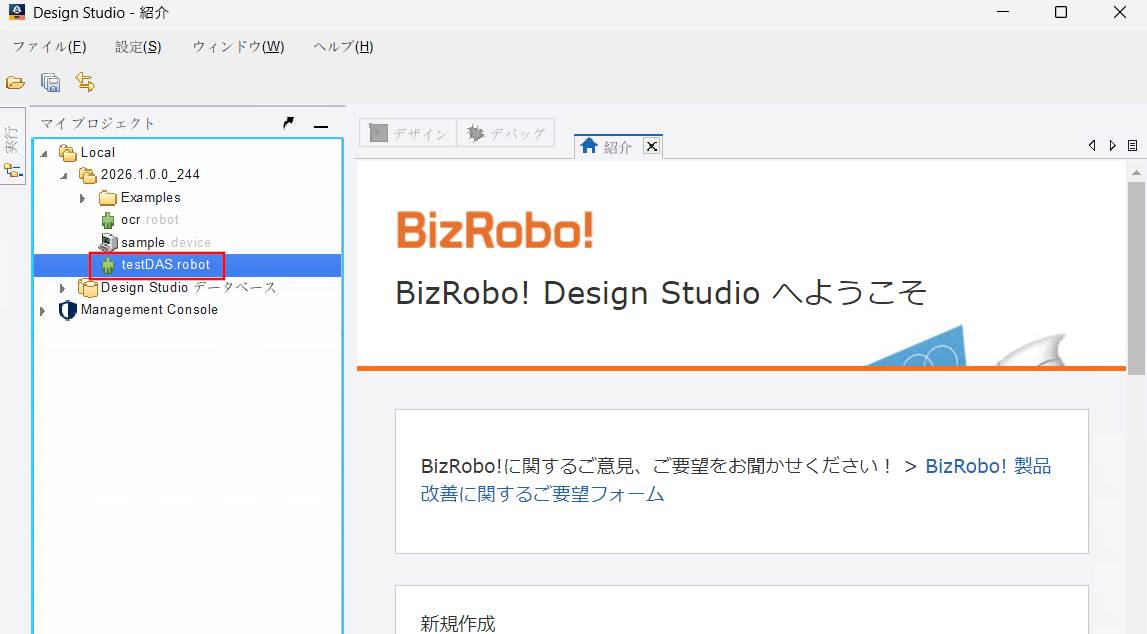The width and height of the screenshot is (1147, 634).
Task: Select the 2026.1.0.0_244 project label
Action: (150, 174)
